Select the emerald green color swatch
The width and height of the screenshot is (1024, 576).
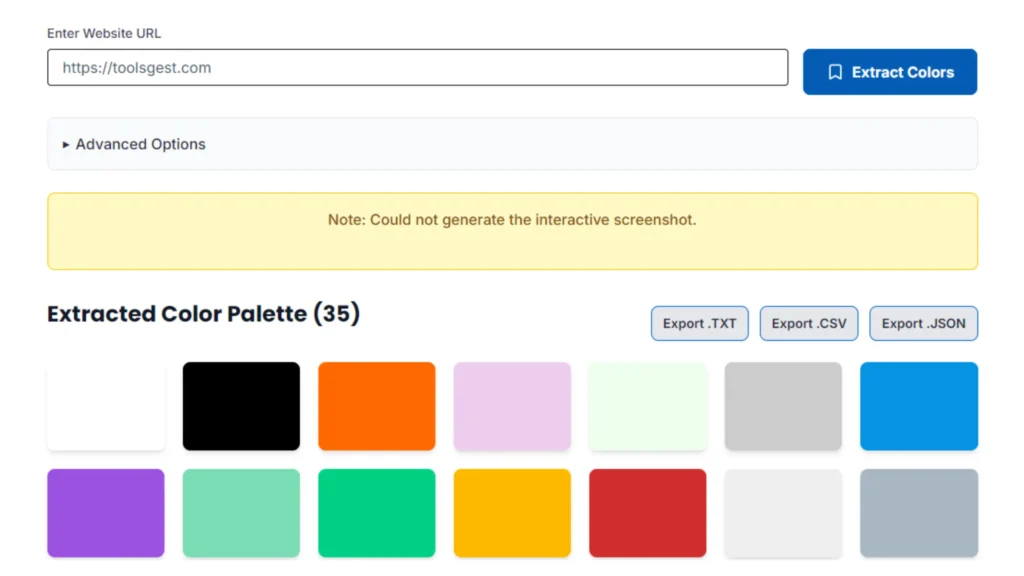tap(377, 513)
